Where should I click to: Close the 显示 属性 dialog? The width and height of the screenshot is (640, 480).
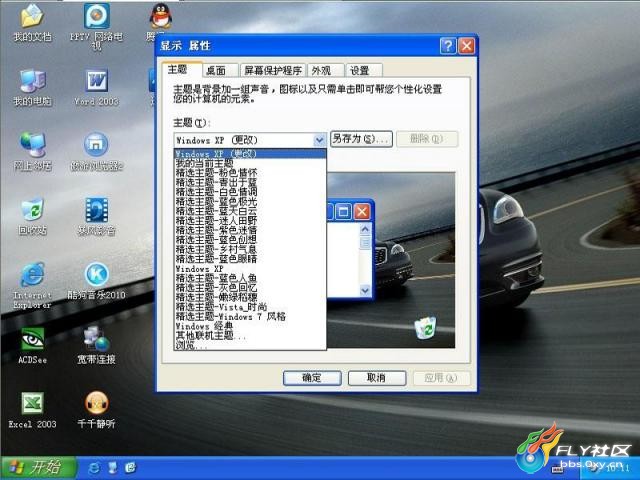point(466,46)
